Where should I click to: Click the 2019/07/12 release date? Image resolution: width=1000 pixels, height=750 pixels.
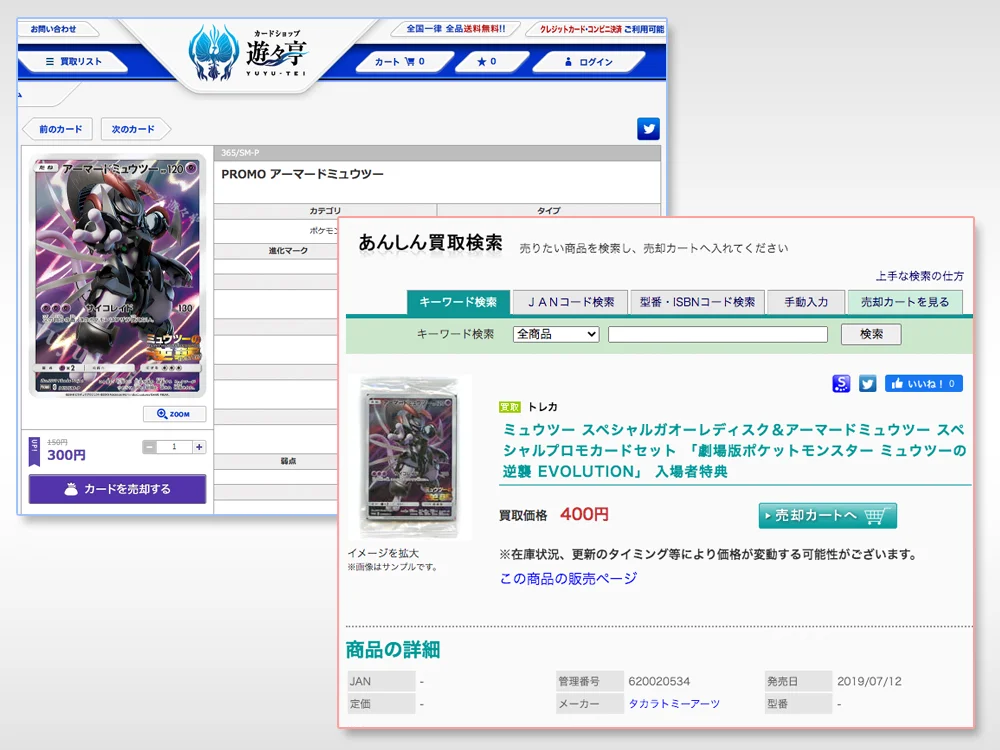tap(869, 681)
